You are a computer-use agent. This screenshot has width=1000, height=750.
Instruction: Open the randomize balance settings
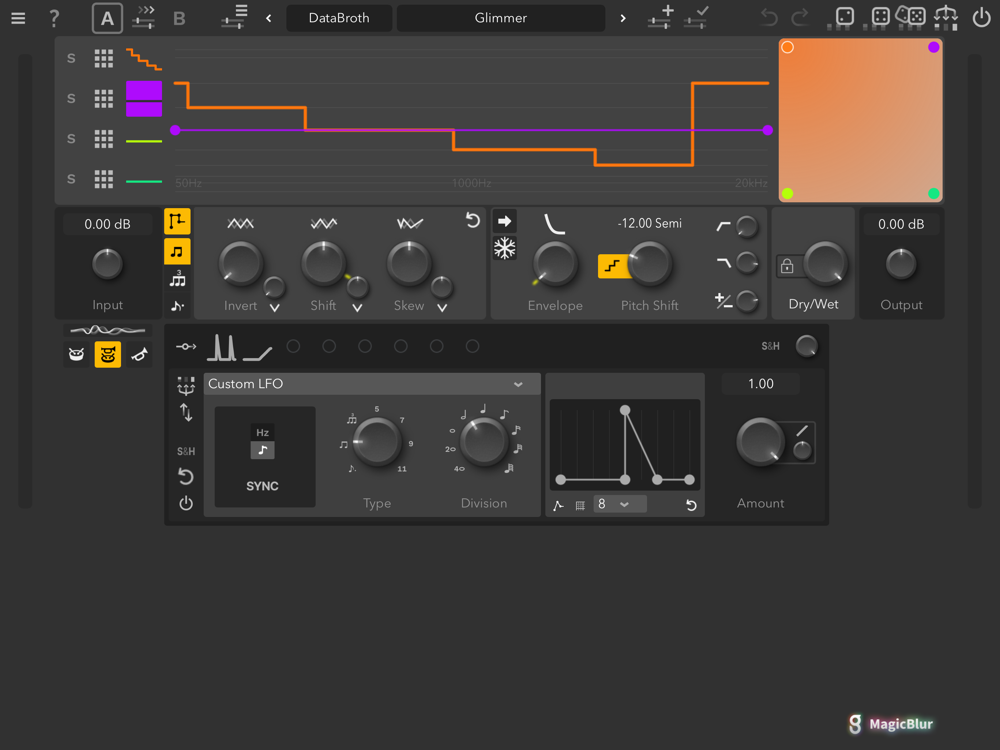click(946, 17)
